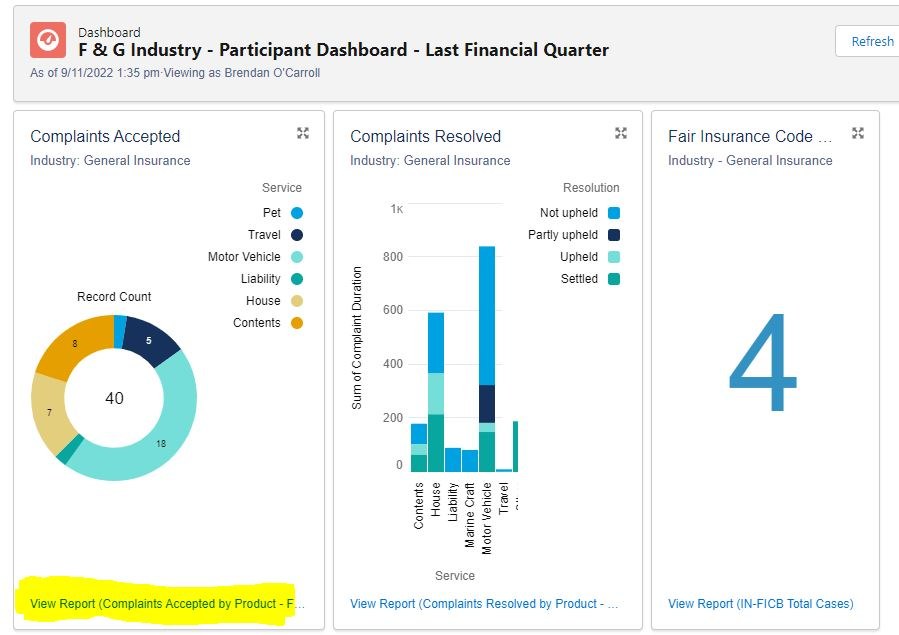Click the Contents legend color dot
The image size is (899, 635).
click(x=297, y=323)
